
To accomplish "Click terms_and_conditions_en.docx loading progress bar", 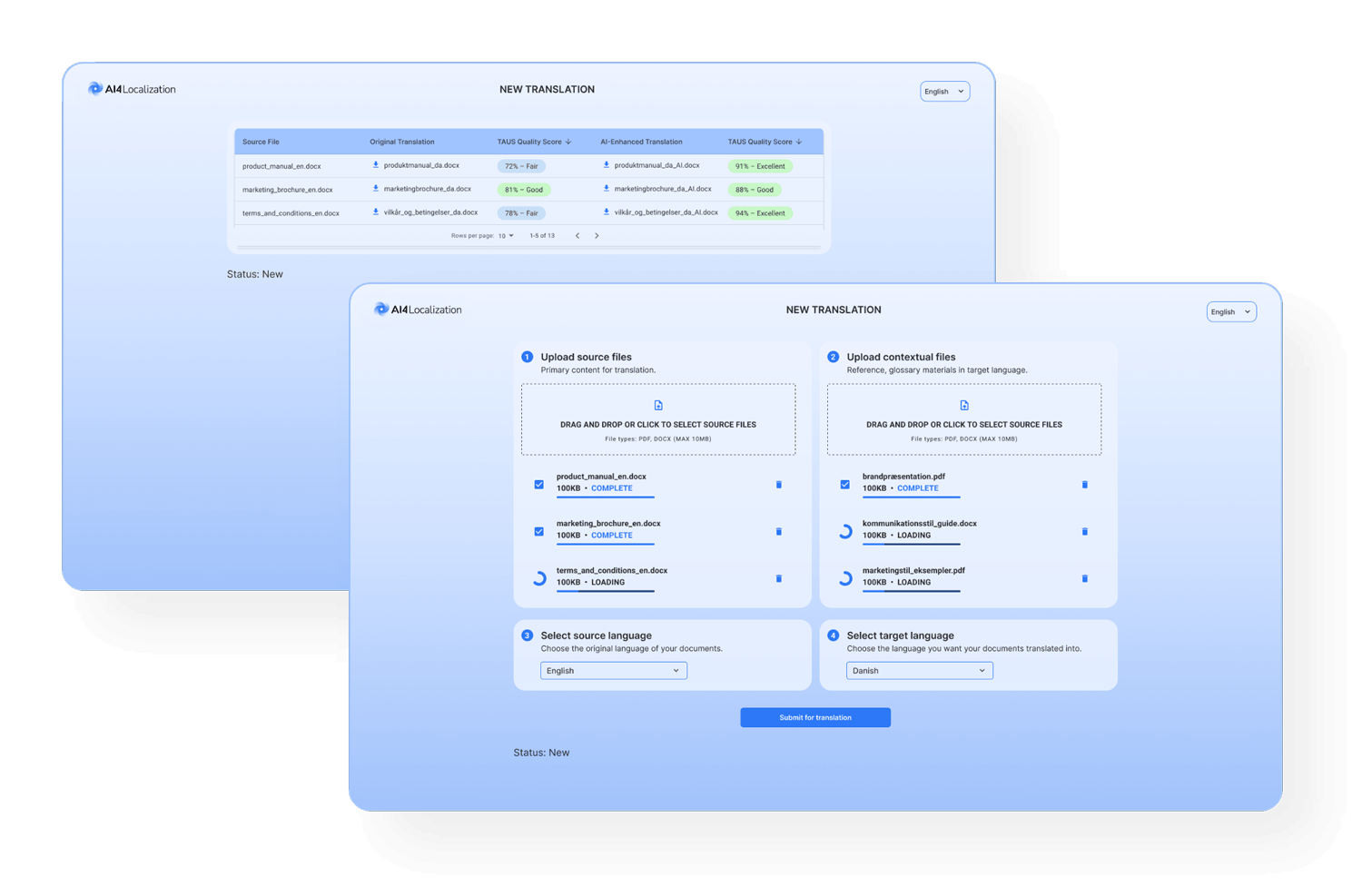I will coord(606,591).
